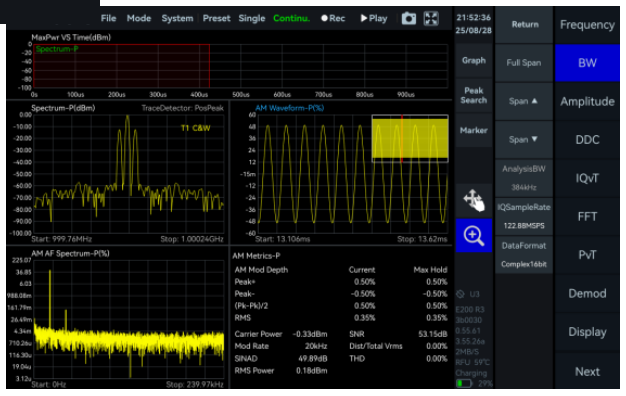
Task: Open the PvT menu tab
Action: click(x=587, y=255)
